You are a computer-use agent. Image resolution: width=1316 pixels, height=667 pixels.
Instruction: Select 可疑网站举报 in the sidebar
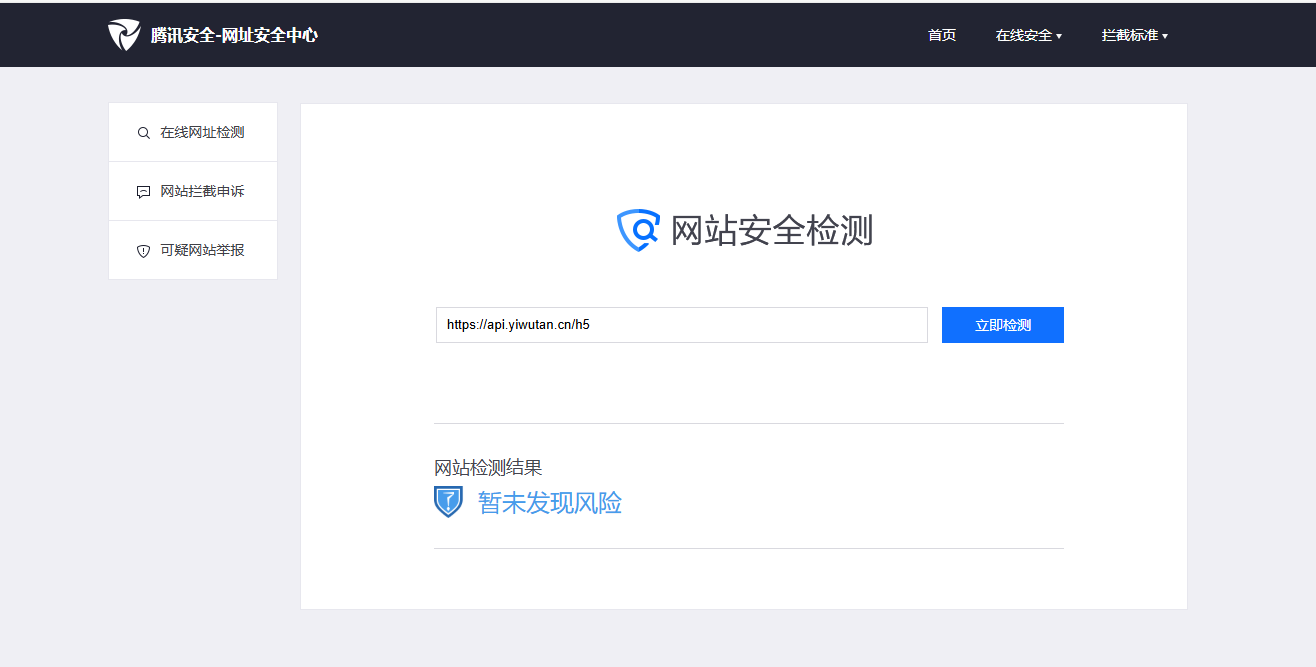[x=193, y=250]
